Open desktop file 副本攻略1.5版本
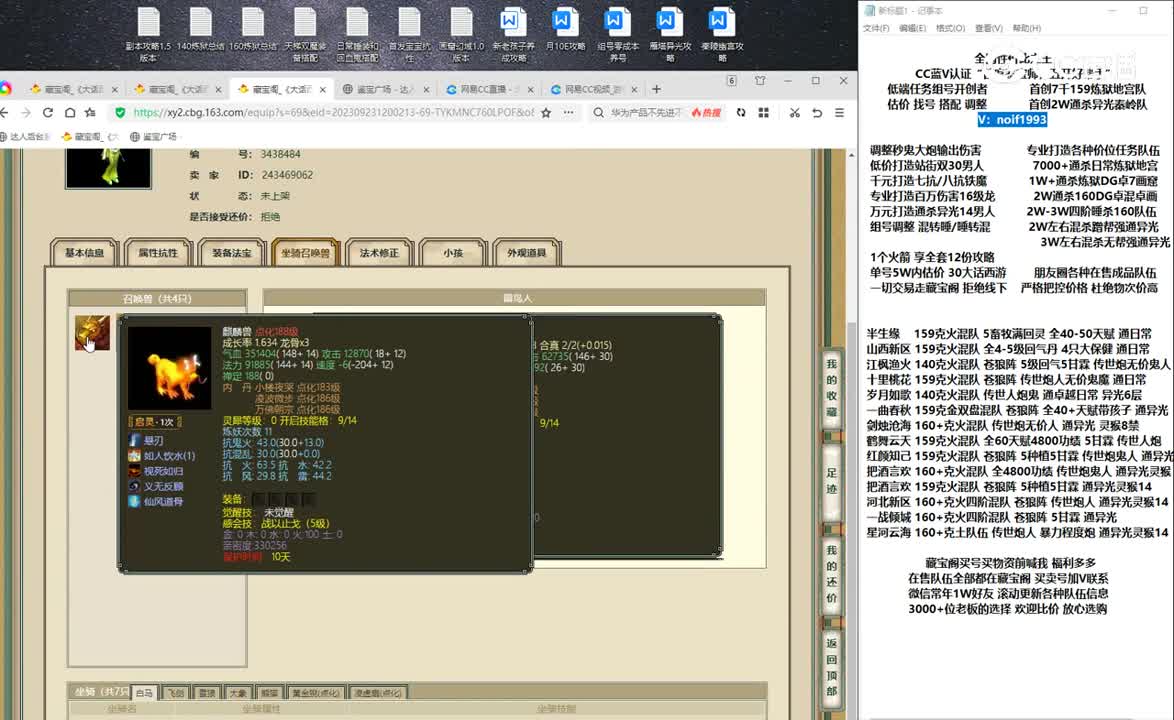Screen dimensions: 1174x720 (x=148, y=34)
